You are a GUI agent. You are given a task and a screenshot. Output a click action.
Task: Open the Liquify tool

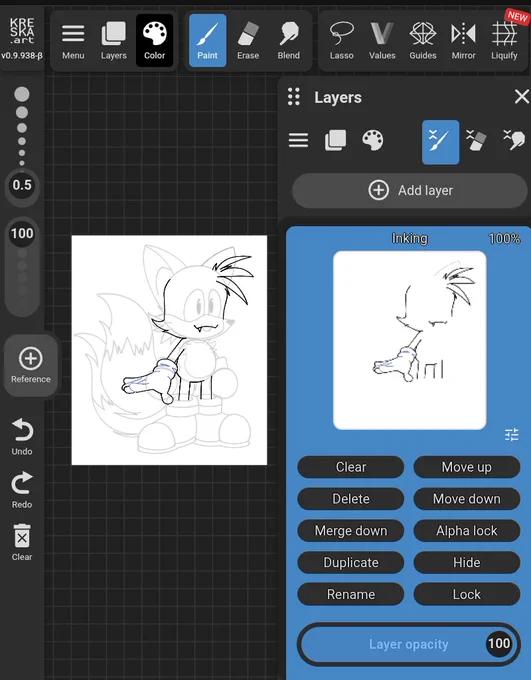click(504, 41)
